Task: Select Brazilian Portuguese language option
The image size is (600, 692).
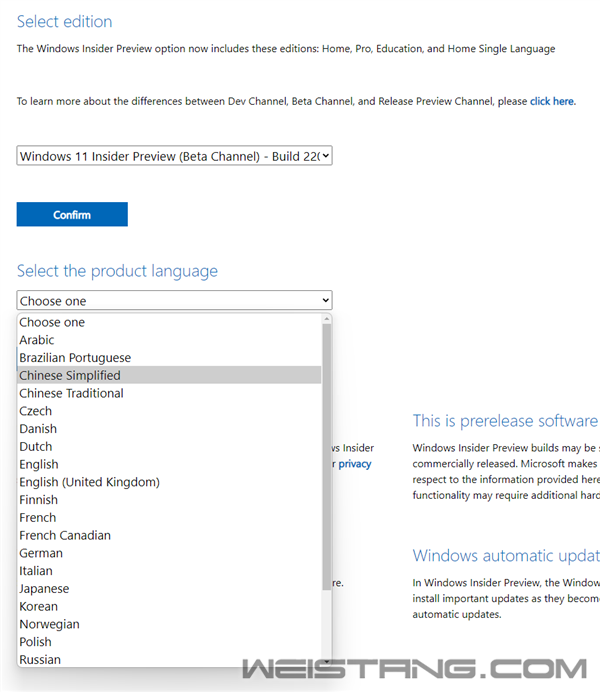Action: (x=170, y=357)
